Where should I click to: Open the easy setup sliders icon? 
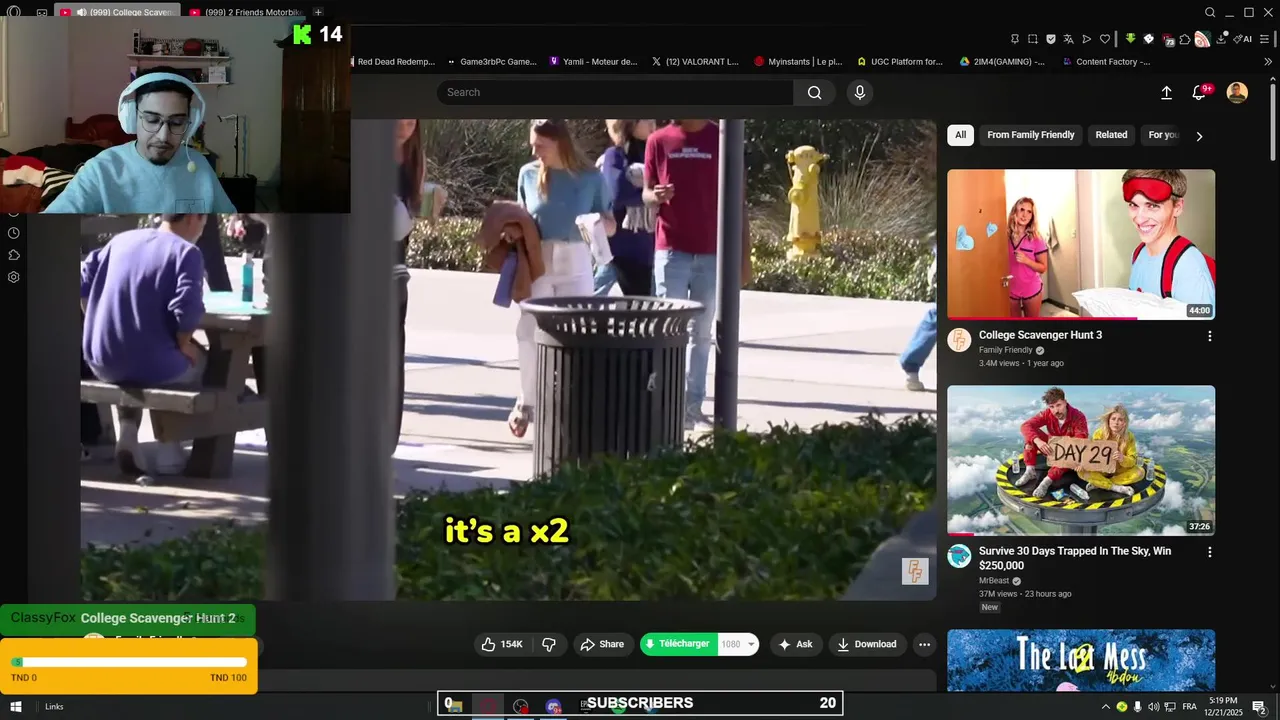(x=1265, y=39)
